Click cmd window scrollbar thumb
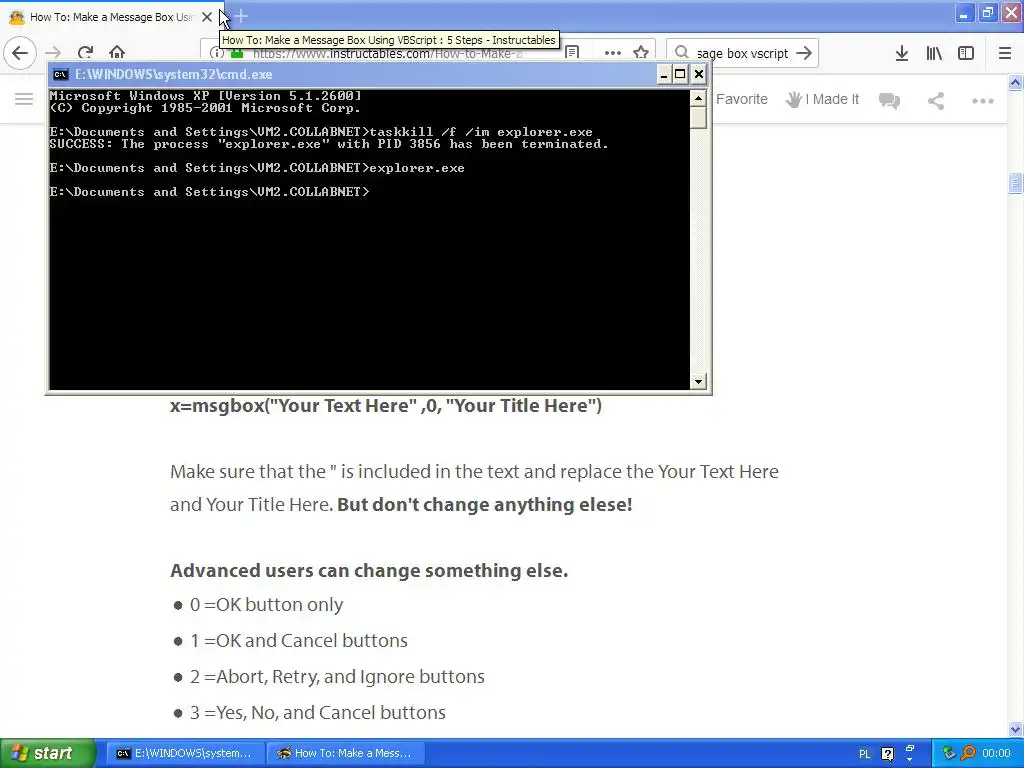The width and height of the screenshot is (1024, 768). (x=698, y=118)
